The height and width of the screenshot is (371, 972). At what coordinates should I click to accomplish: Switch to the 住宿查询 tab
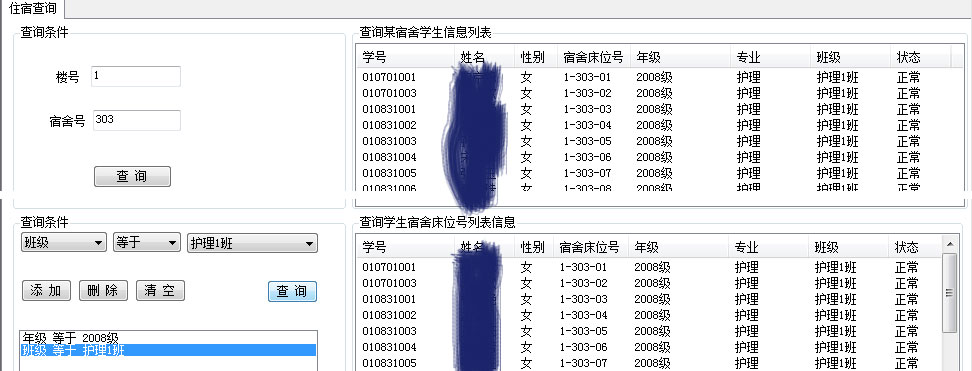pos(32,9)
